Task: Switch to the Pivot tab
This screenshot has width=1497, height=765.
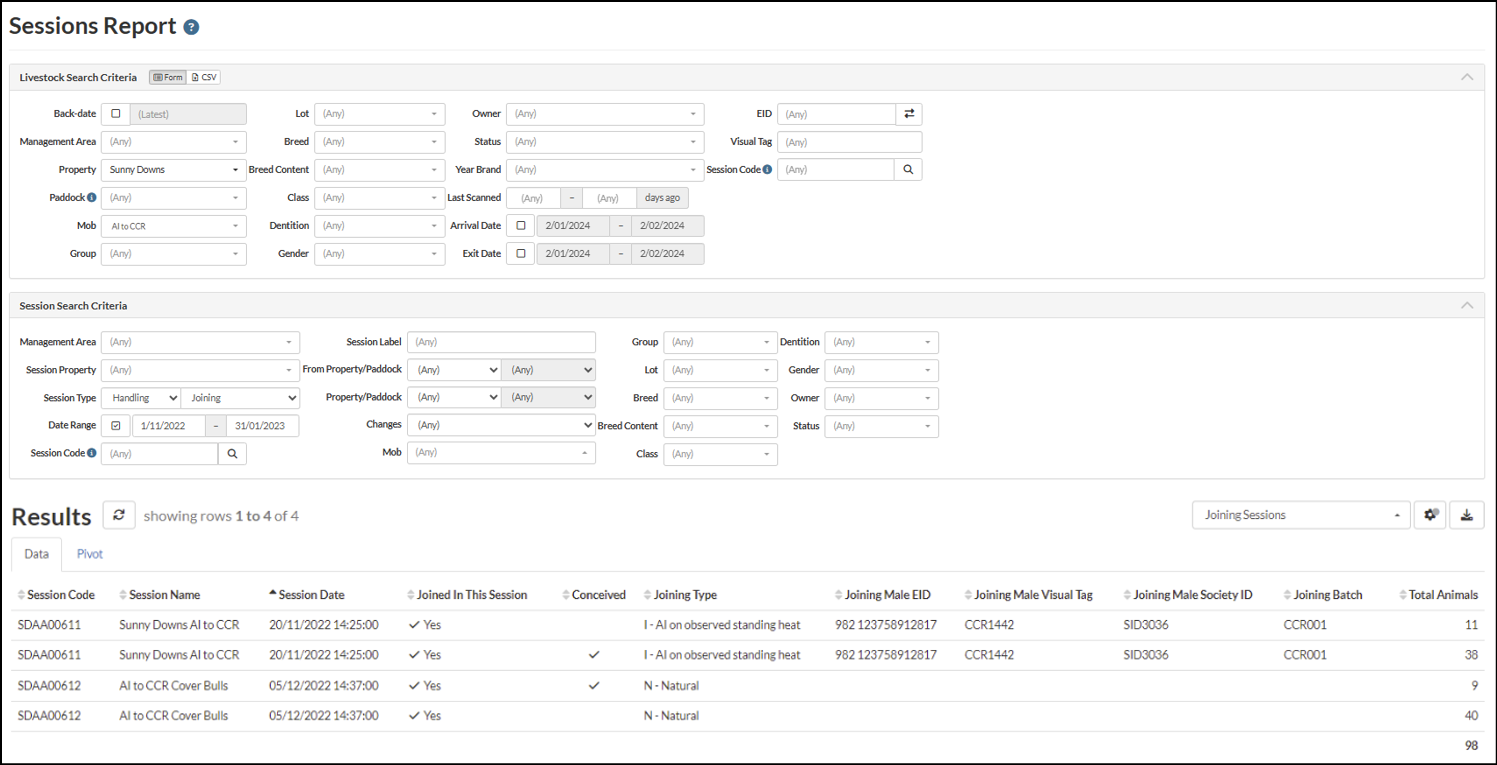Action: coord(90,554)
